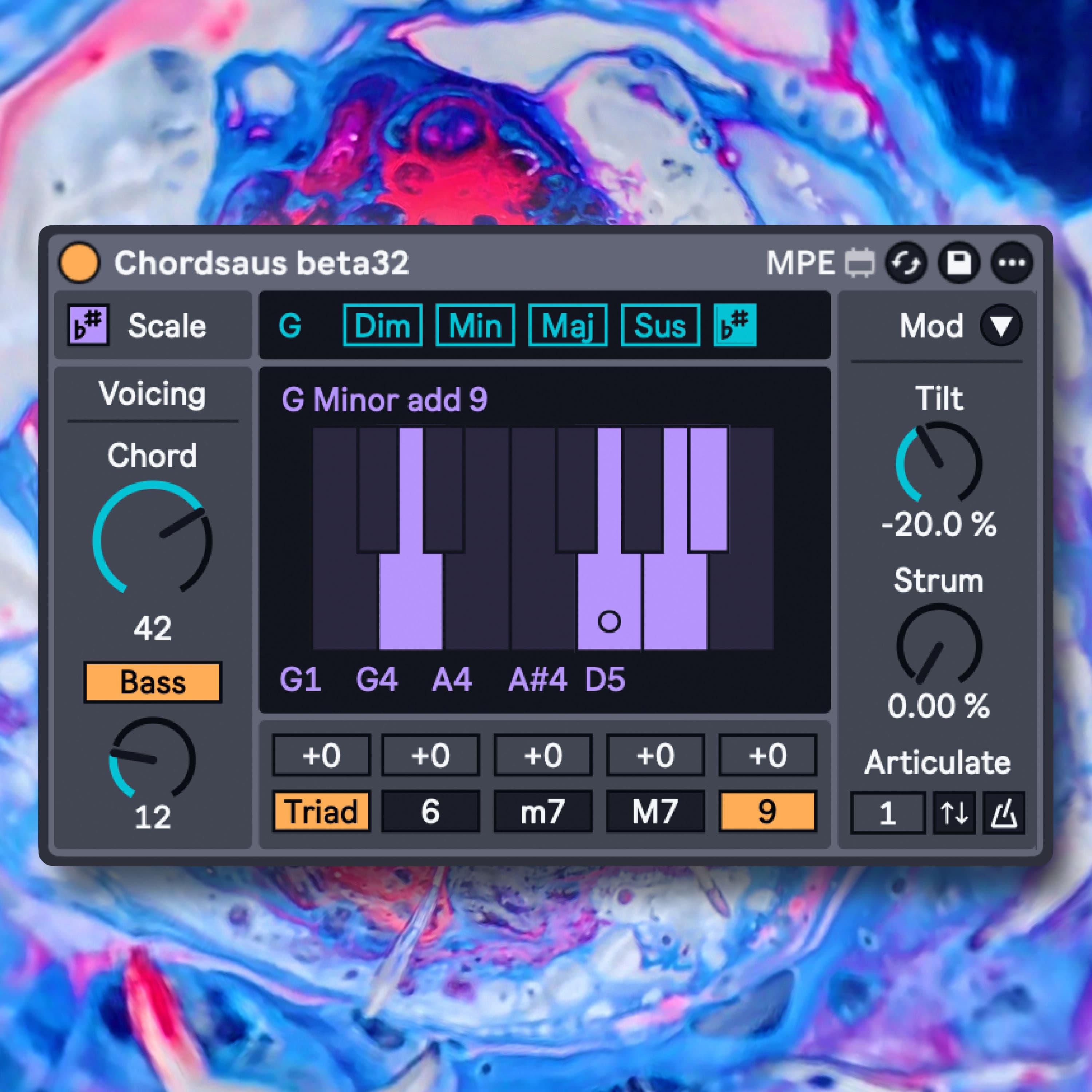Image resolution: width=1092 pixels, height=1092 pixels.
Task: Select the Maj chord type
Action: coord(568,325)
